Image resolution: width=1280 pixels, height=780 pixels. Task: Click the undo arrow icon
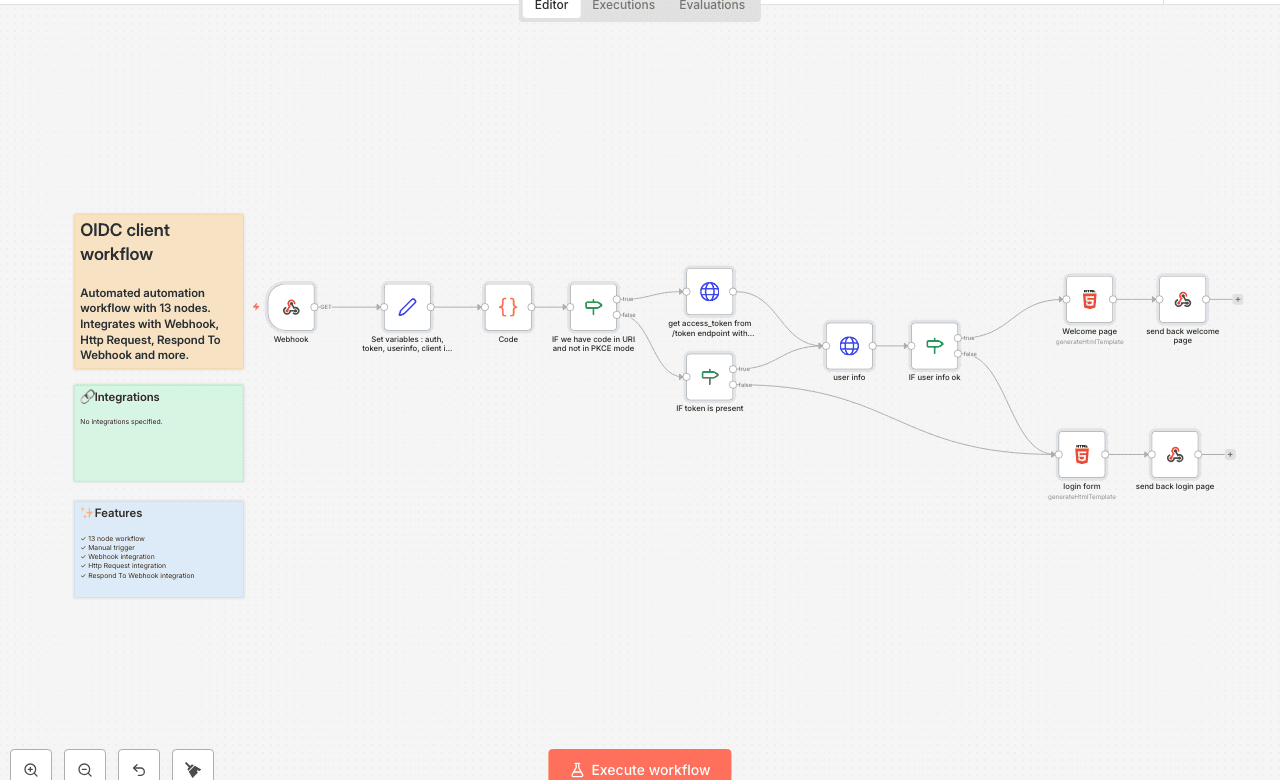point(138,765)
